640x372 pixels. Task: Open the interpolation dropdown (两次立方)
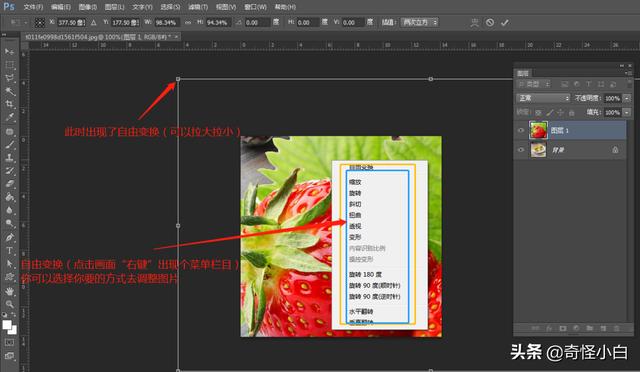pyautogui.click(x=420, y=22)
